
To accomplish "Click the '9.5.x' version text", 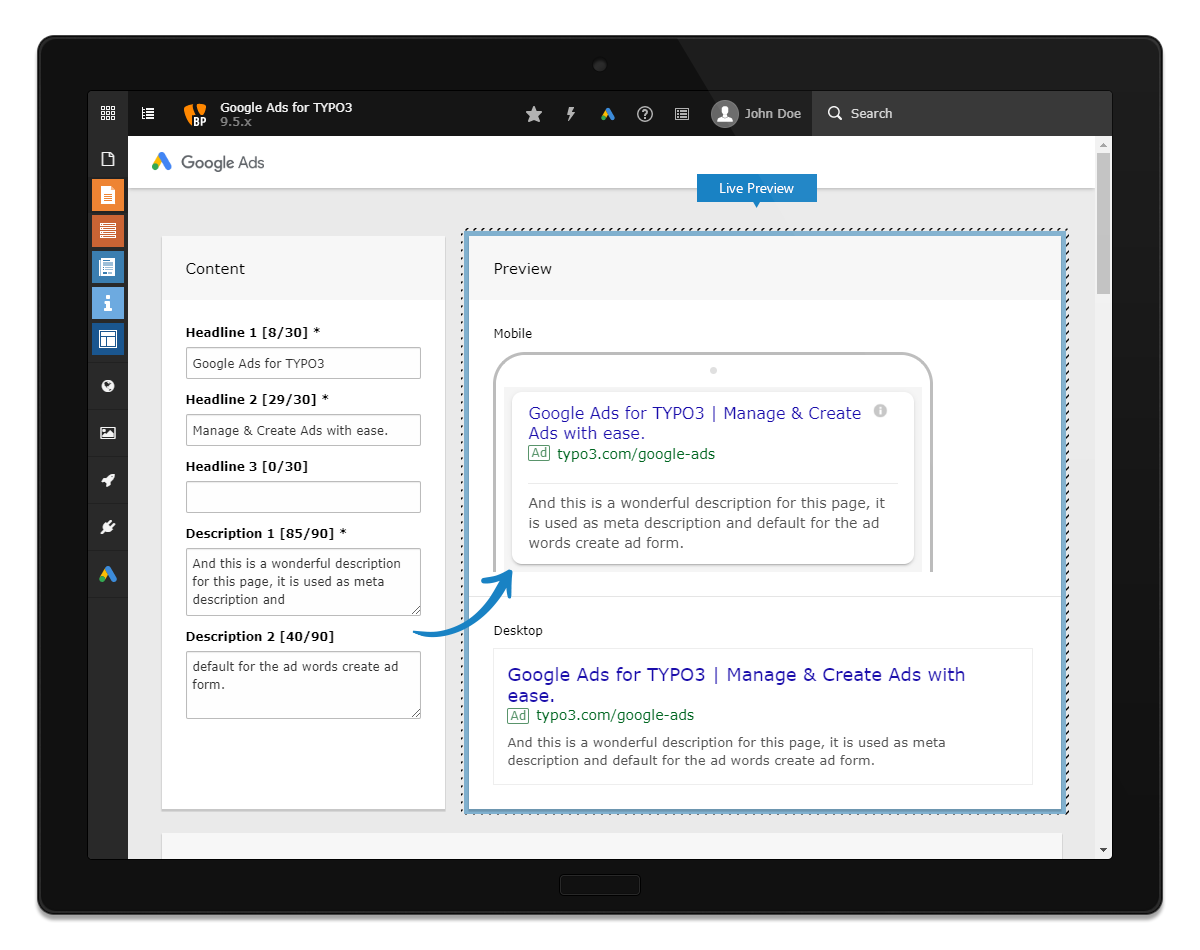I will pos(236,121).
